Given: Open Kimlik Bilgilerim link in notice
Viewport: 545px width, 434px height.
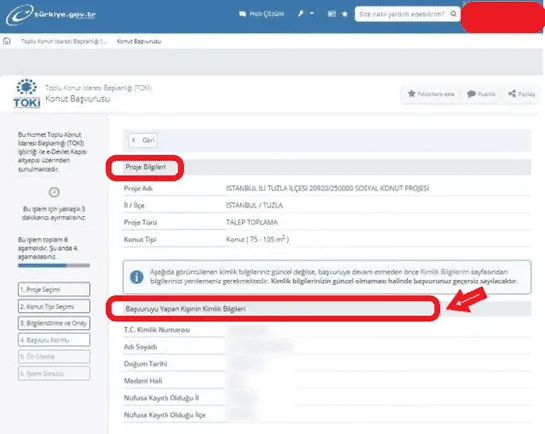Looking at the screenshot, I should click(445, 272).
